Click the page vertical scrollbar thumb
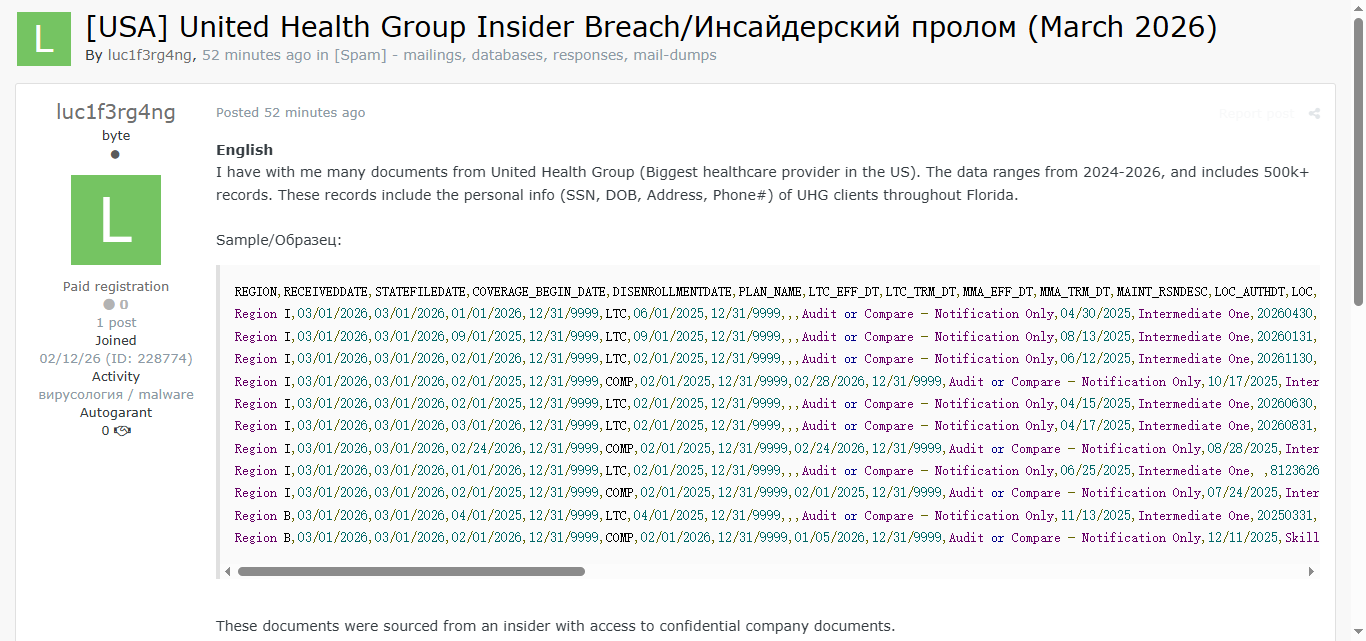This screenshot has width=1366, height=641. (1358, 160)
